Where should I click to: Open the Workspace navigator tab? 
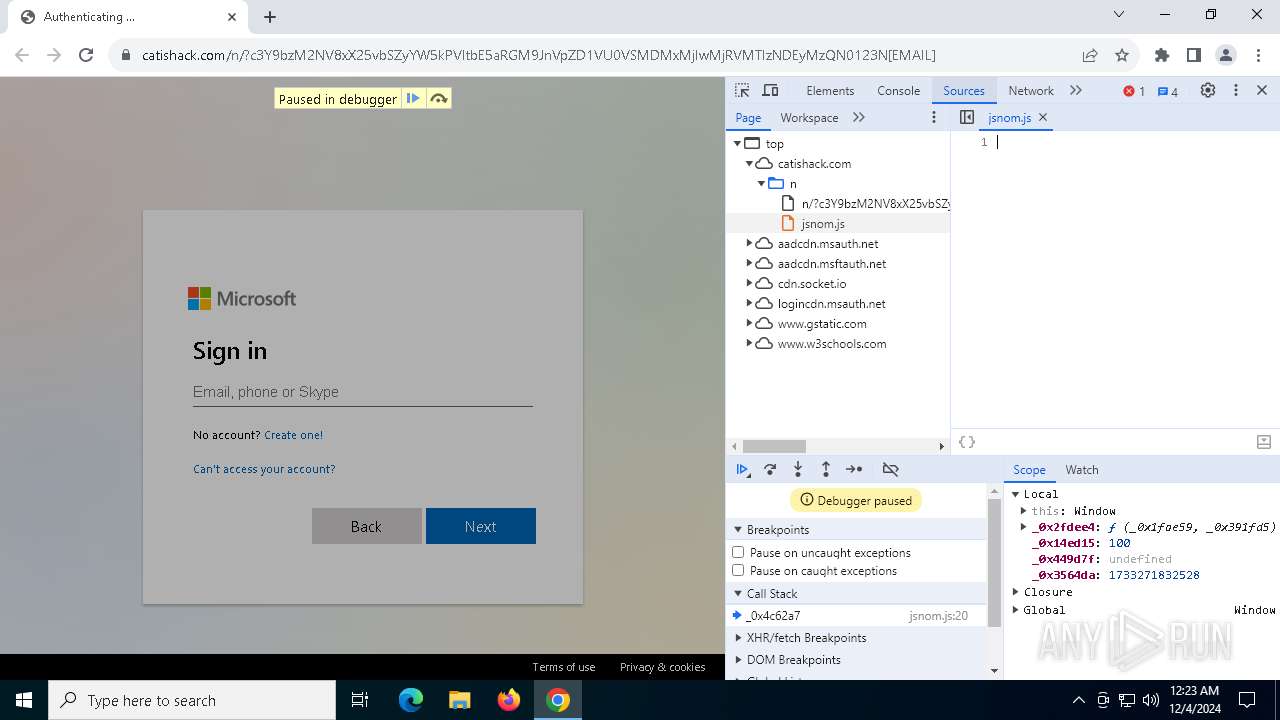tap(809, 117)
